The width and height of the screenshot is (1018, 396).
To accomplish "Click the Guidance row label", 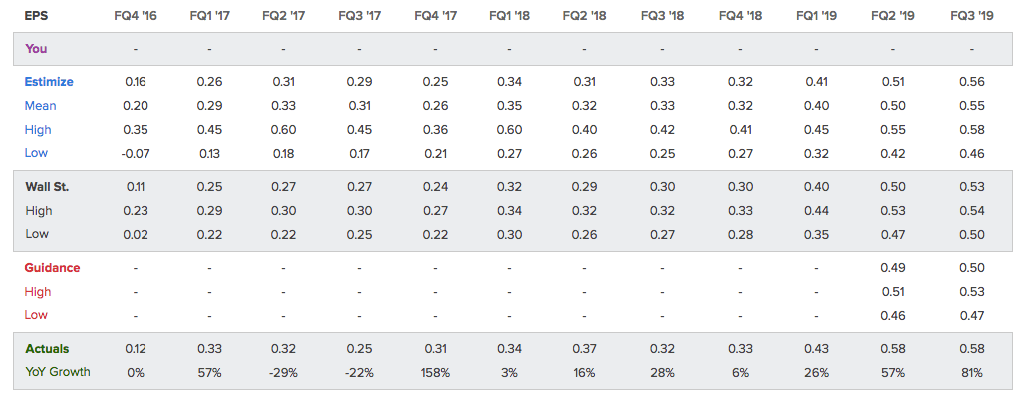I will tap(52, 267).
